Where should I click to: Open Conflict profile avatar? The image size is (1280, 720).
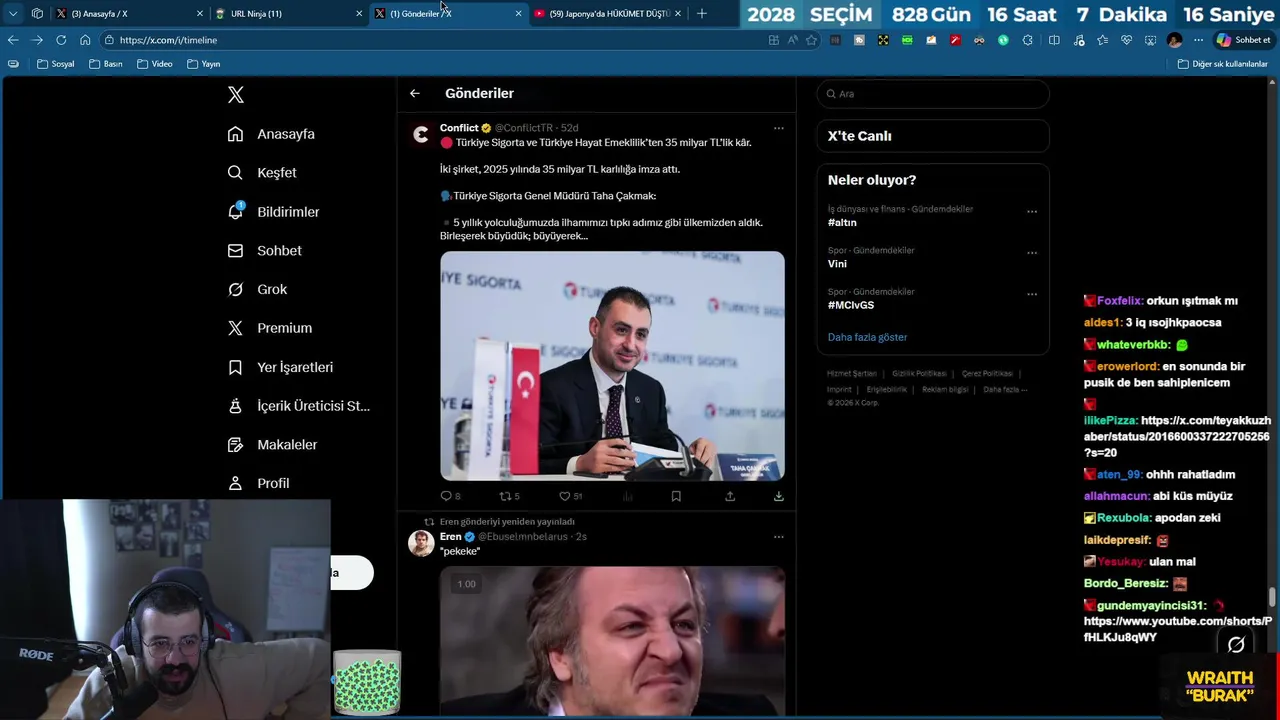point(421,134)
